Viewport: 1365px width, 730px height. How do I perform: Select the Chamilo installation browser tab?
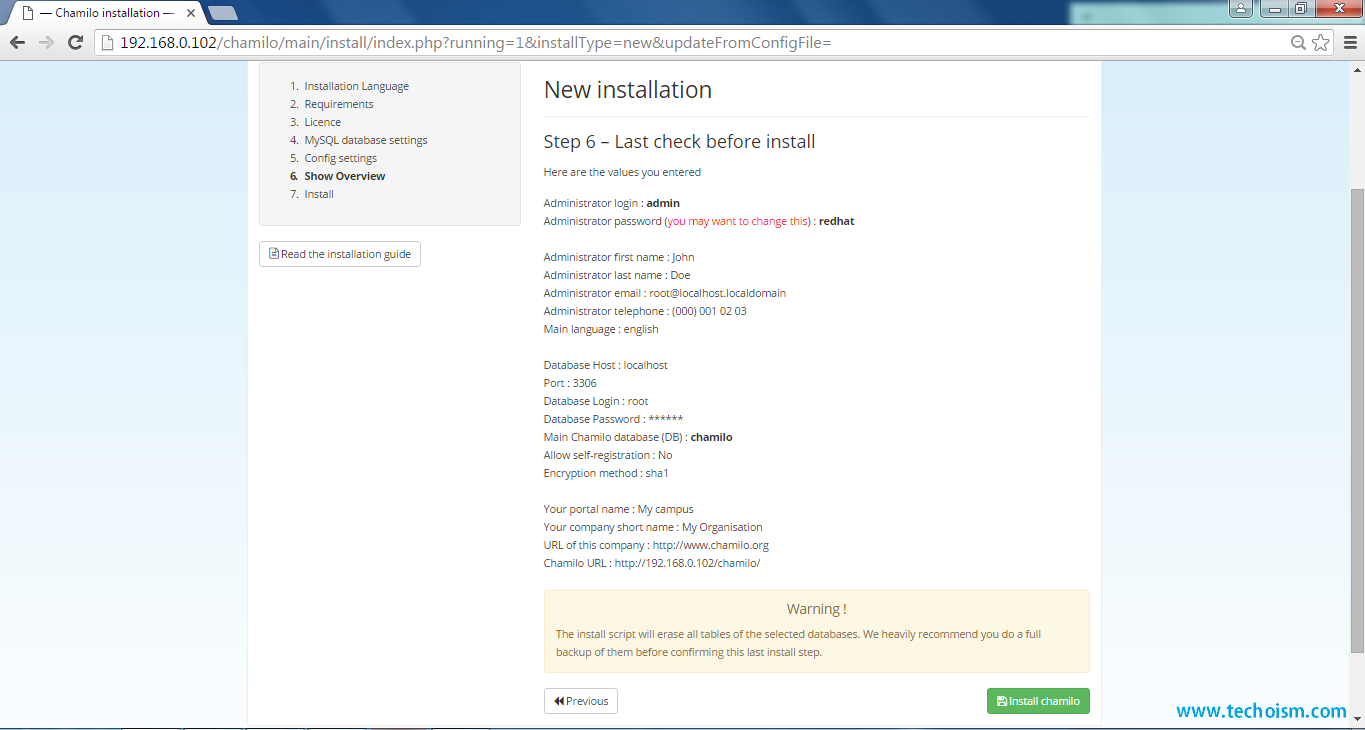[x=106, y=13]
